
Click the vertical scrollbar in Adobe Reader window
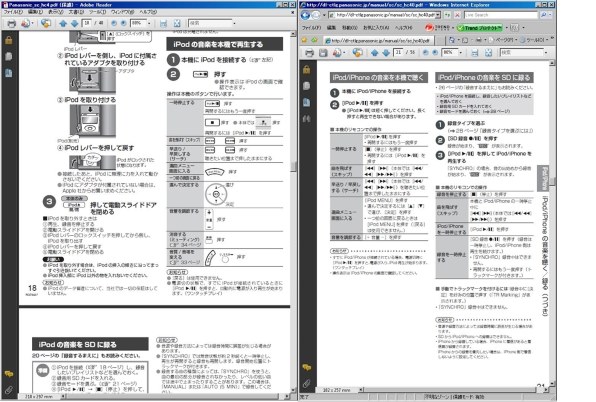pyautogui.click(x=293, y=212)
